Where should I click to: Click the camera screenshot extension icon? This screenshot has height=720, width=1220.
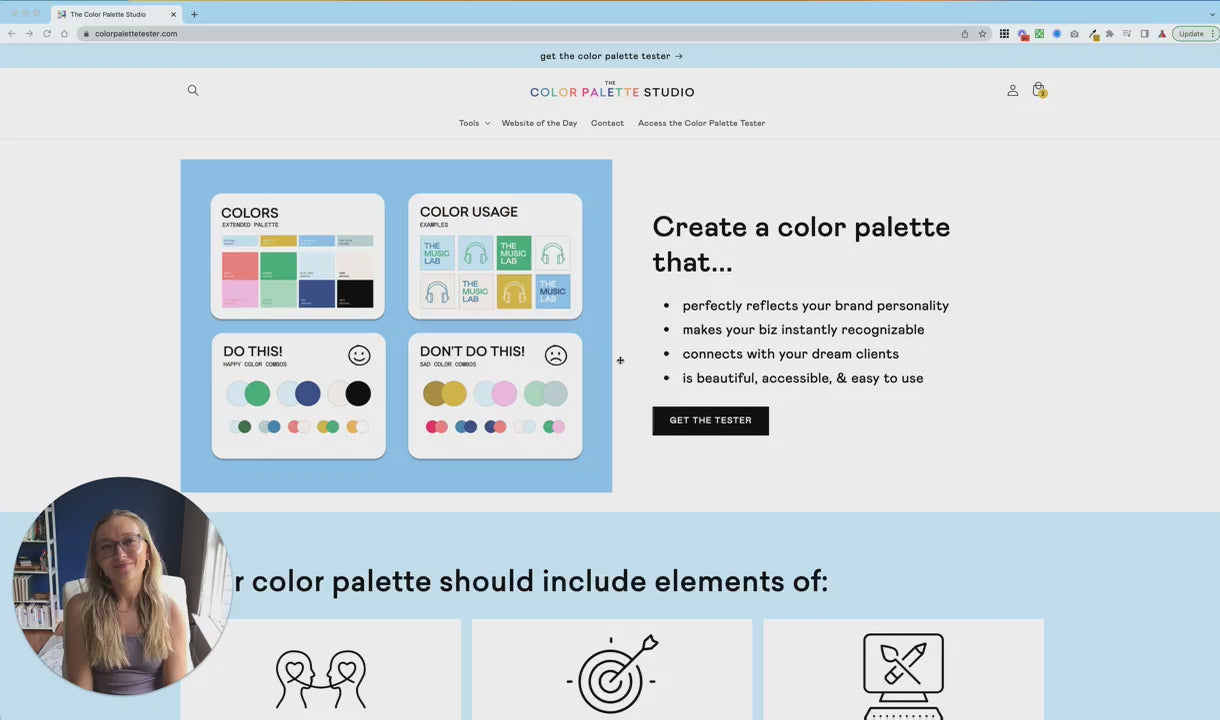click(1074, 33)
